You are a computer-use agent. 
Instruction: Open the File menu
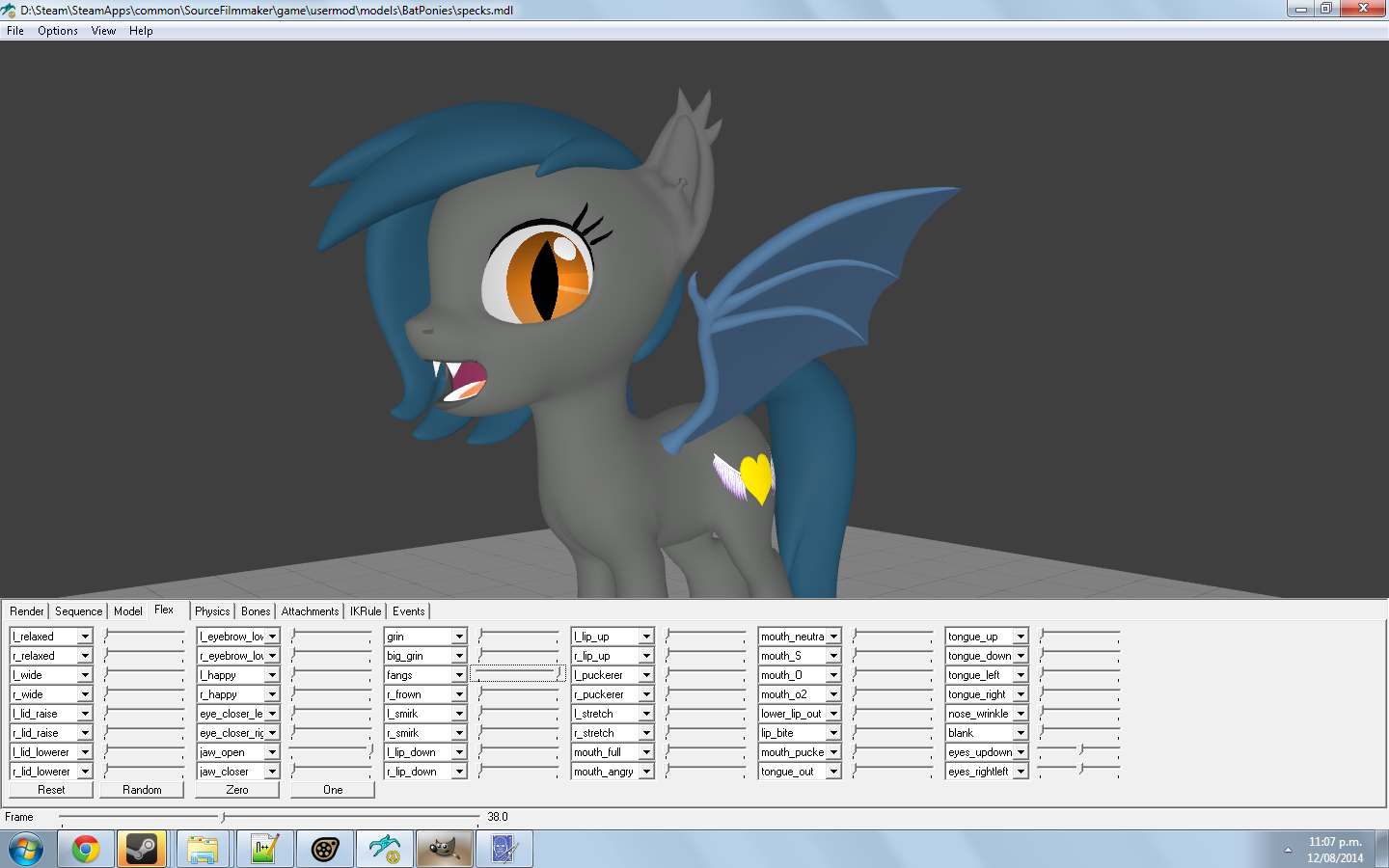pos(15,31)
